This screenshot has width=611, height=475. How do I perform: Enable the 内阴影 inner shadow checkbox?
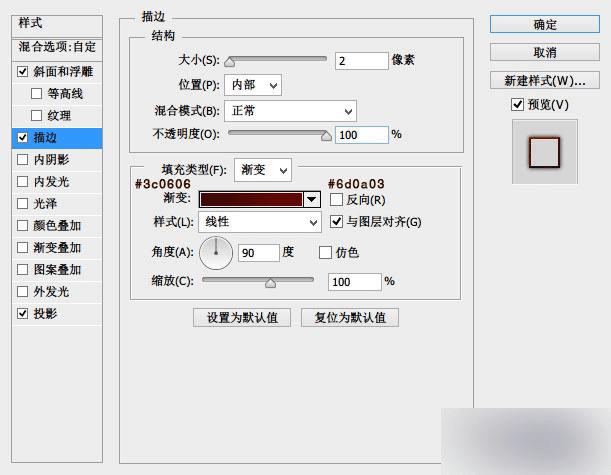click(x=23, y=159)
